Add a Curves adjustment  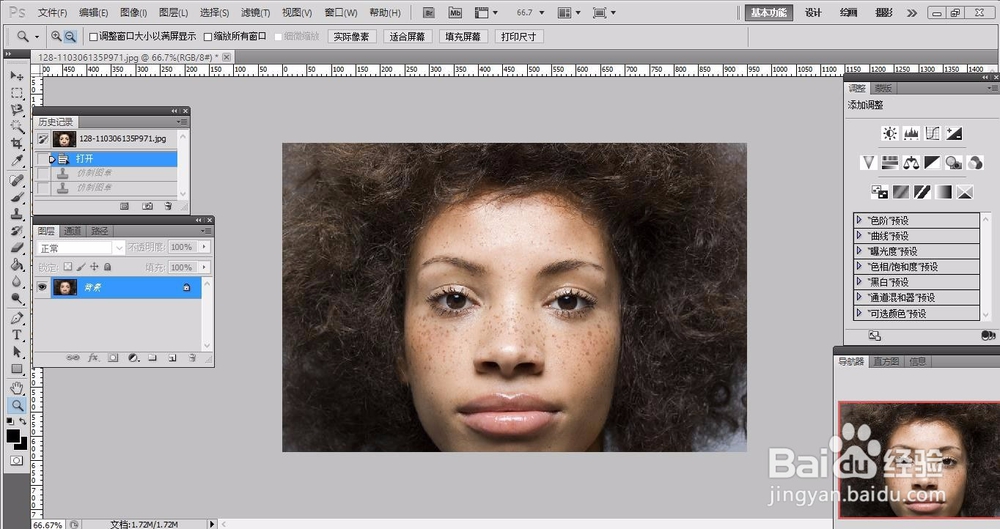(x=932, y=133)
